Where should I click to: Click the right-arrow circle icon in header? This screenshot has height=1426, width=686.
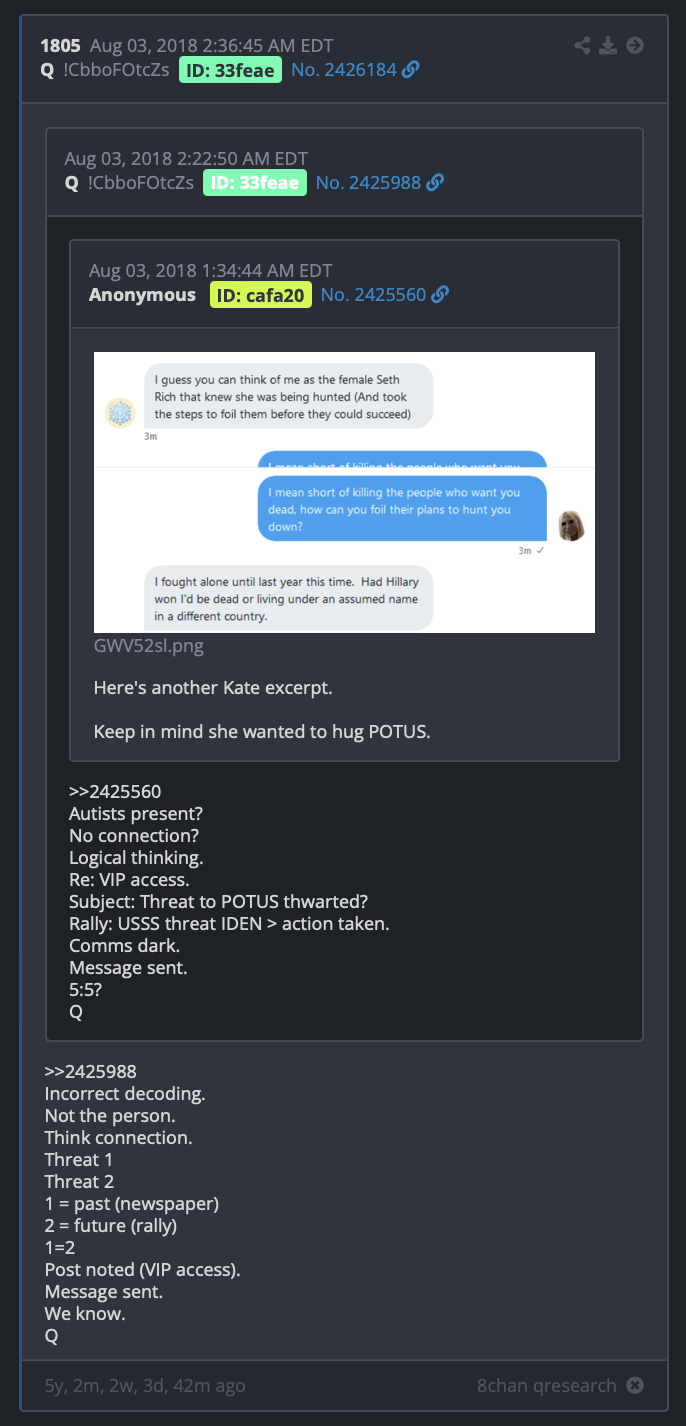coord(634,45)
